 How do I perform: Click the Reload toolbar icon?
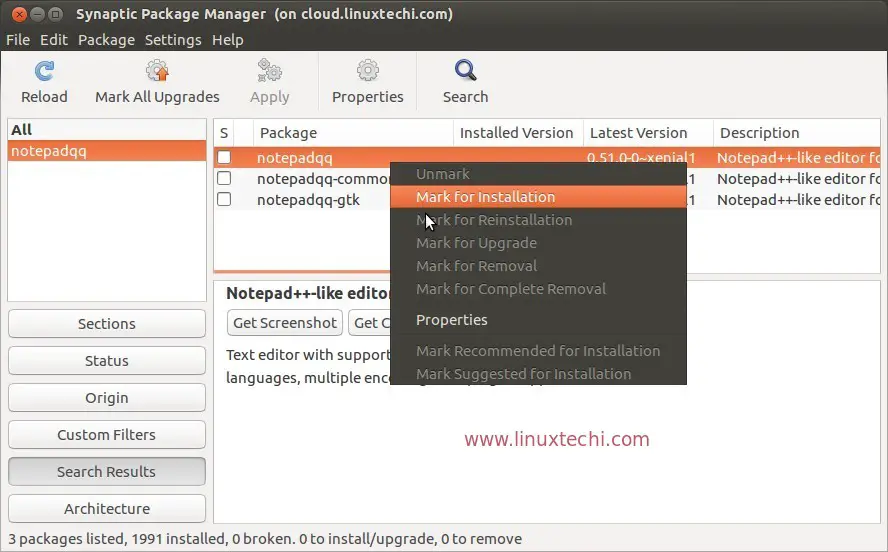coord(44,71)
